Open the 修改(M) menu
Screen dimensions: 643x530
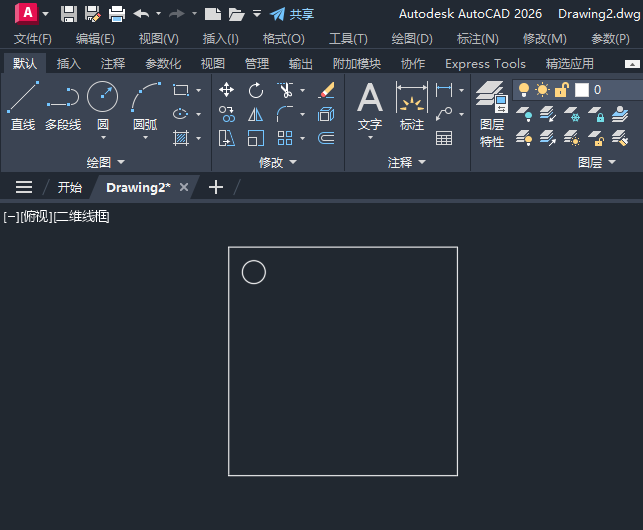tap(545, 39)
